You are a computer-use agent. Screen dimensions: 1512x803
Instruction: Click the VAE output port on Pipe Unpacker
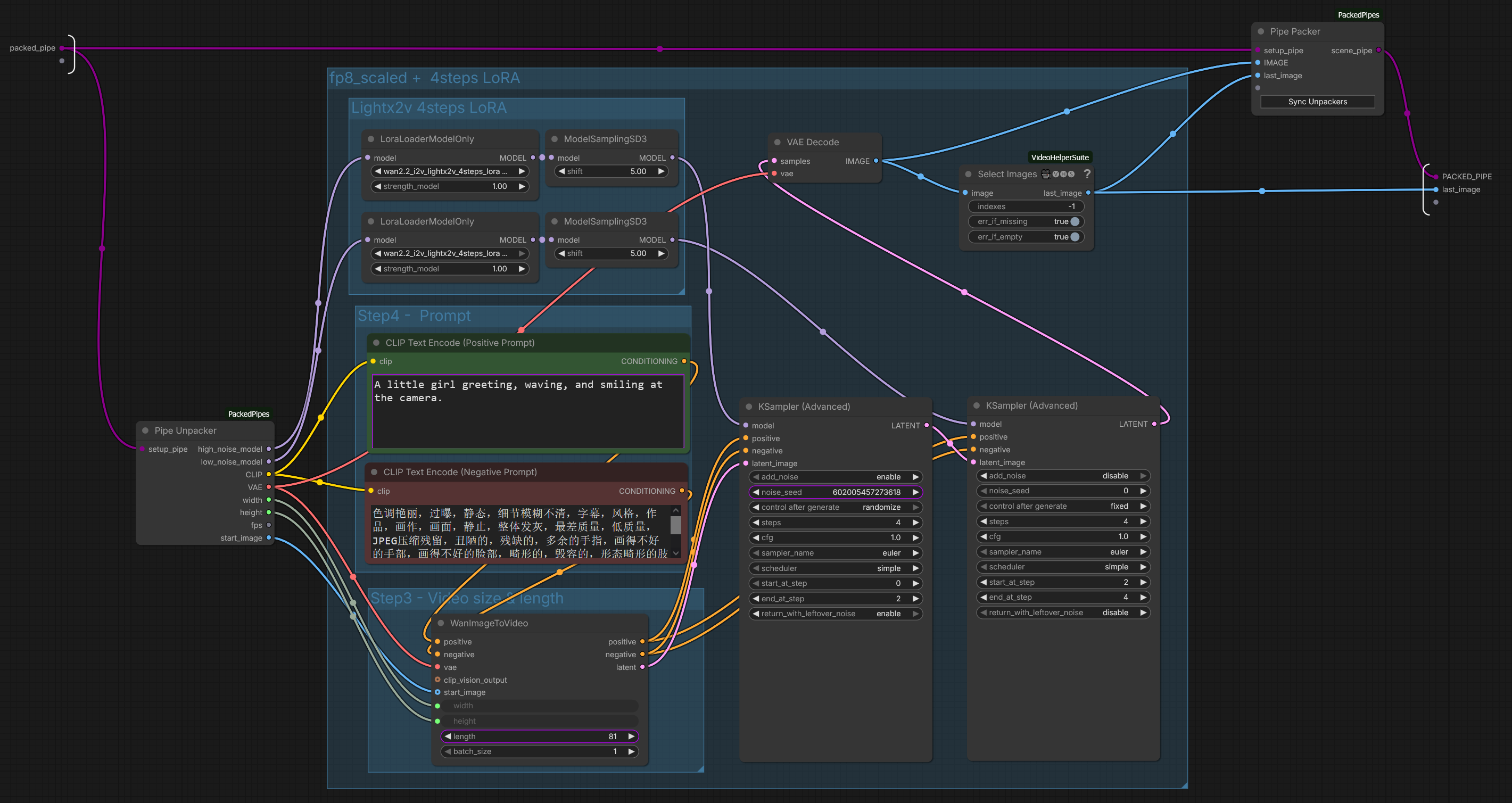[269, 487]
